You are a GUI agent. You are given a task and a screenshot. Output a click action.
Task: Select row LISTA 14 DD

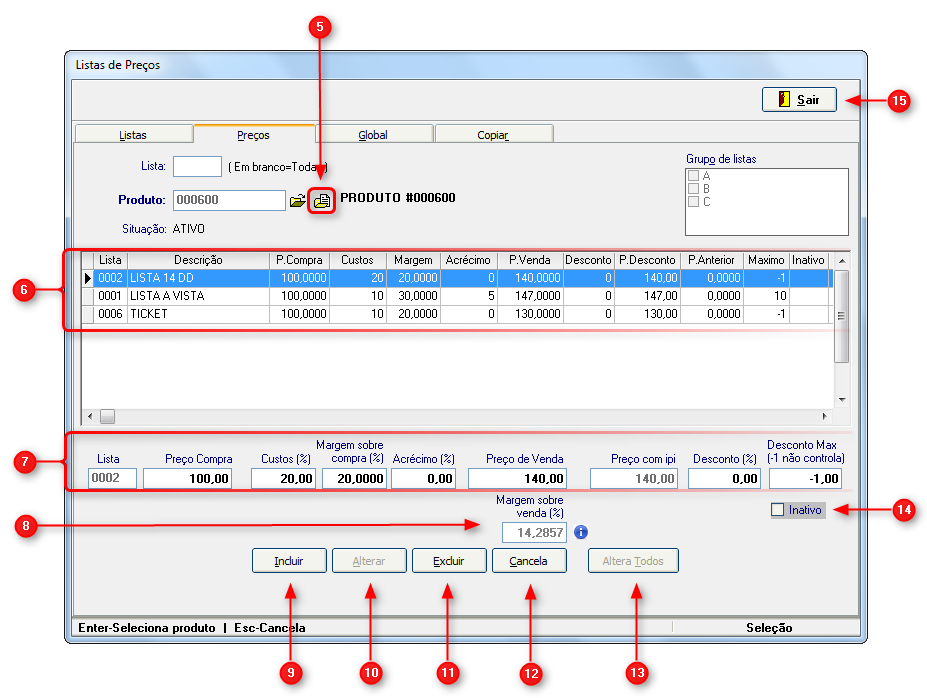(457, 278)
